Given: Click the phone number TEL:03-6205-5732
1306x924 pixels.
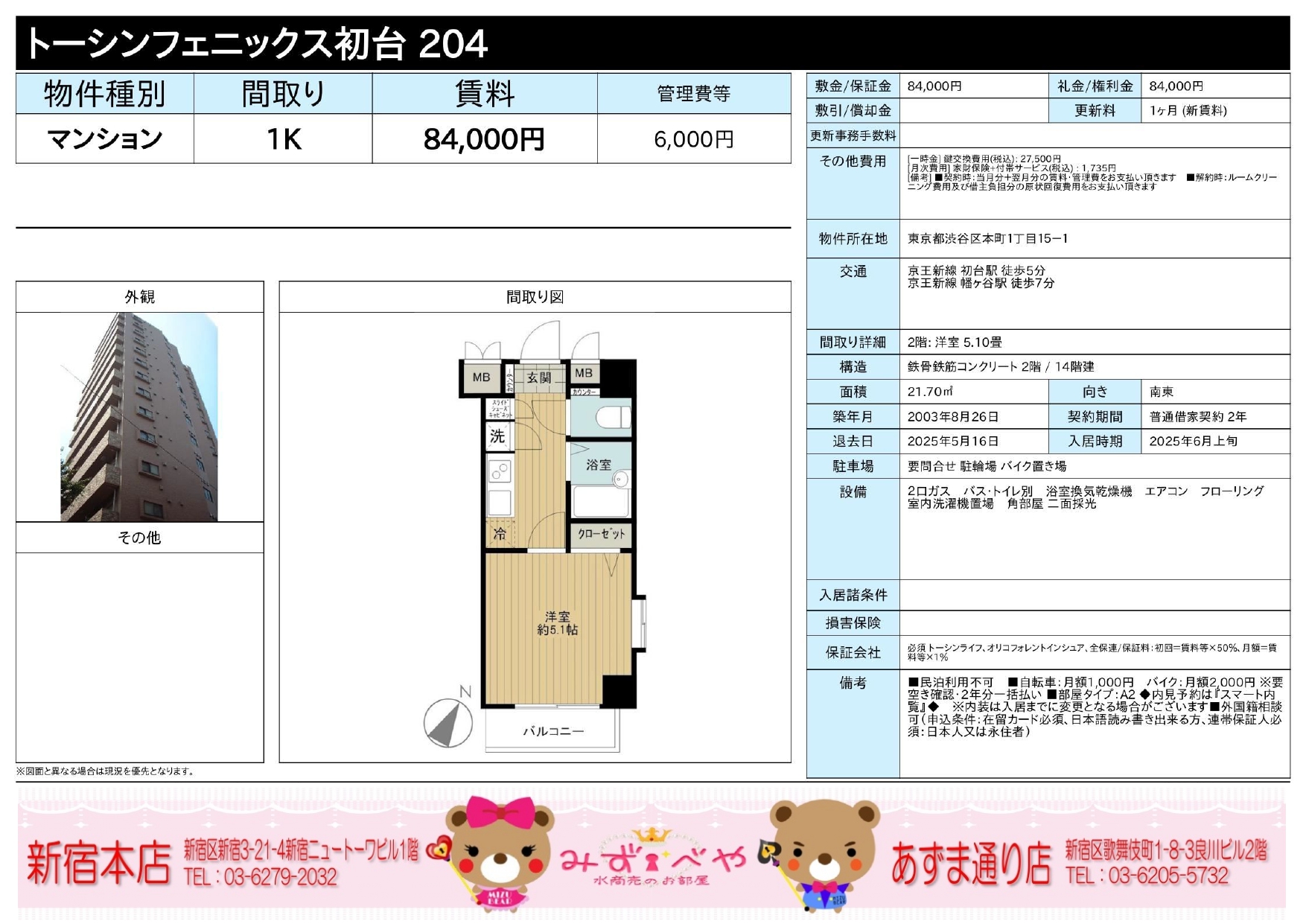Looking at the screenshot, I should point(1147,876).
